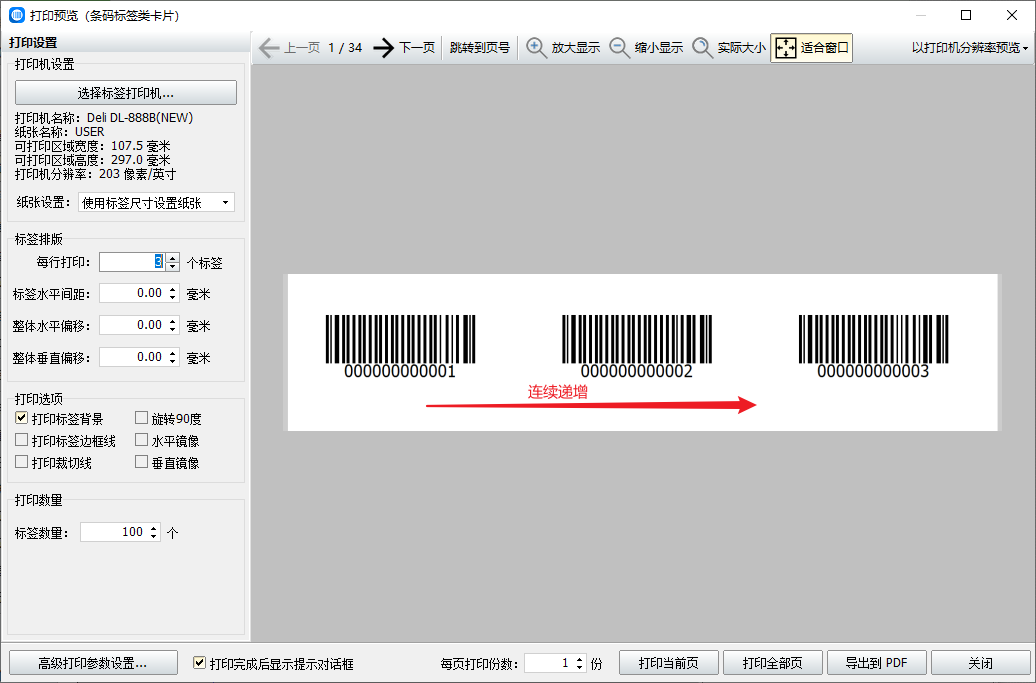Click 打印当前页 button

pyautogui.click(x=669, y=663)
